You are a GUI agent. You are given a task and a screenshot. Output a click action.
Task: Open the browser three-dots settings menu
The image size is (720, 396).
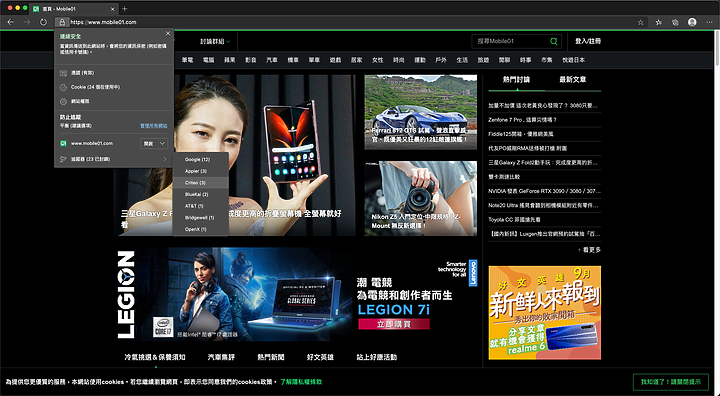(x=709, y=22)
